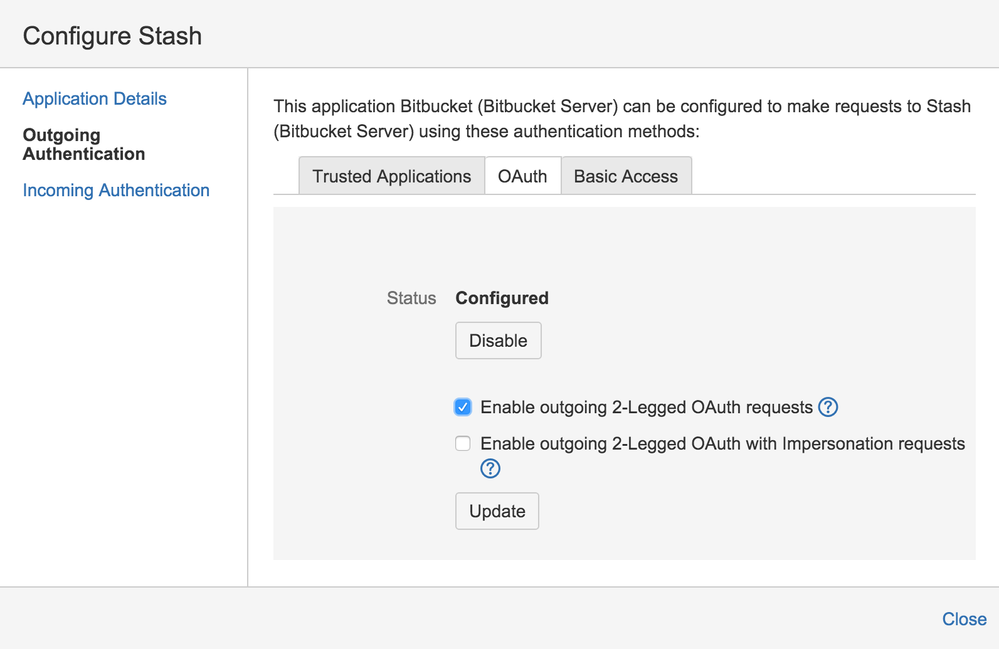Select Outgoing Authentication in the sidebar
The width and height of the screenshot is (999, 649).
(x=84, y=144)
